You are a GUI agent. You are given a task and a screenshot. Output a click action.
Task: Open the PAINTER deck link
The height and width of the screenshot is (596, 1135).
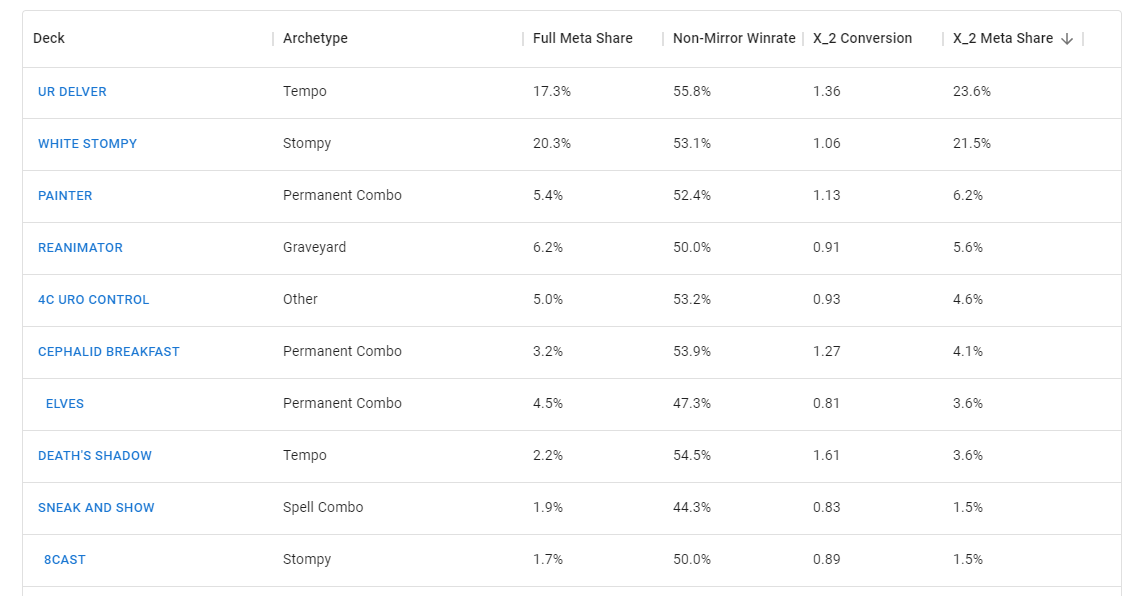click(x=65, y=196)
